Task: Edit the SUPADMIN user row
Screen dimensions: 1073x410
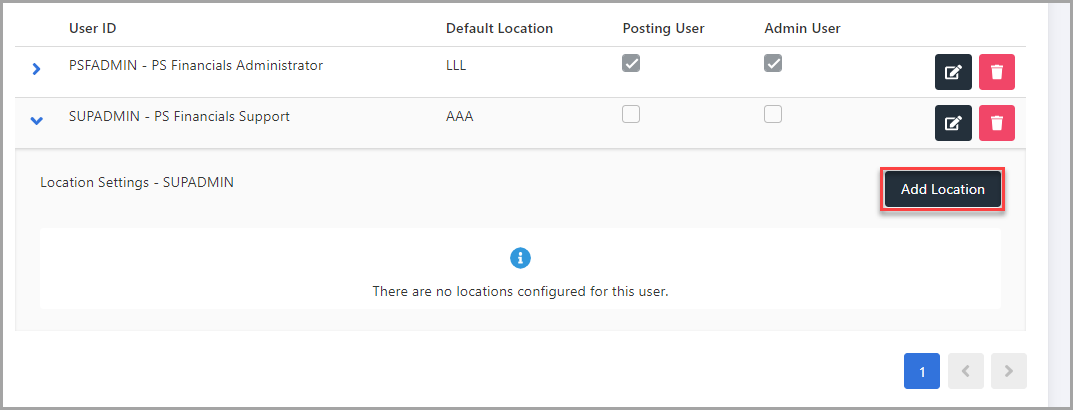Action: [953, 123]
